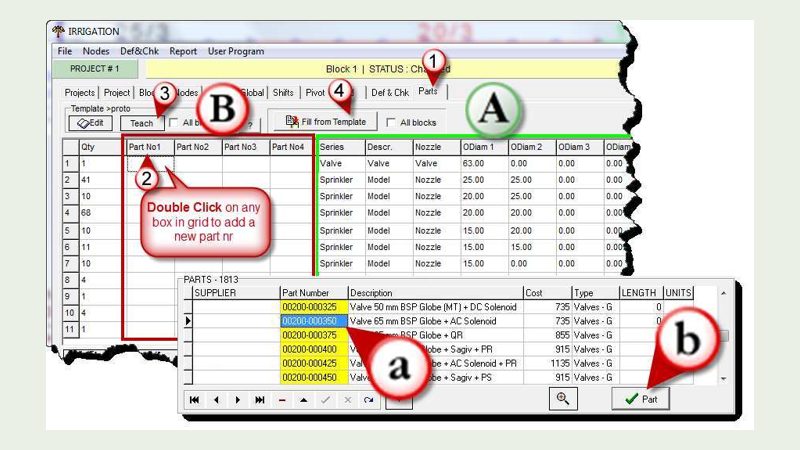Click the Descr. column header
Screen dimensions: 800x450
pyautogui.click(x=389, y=147)
